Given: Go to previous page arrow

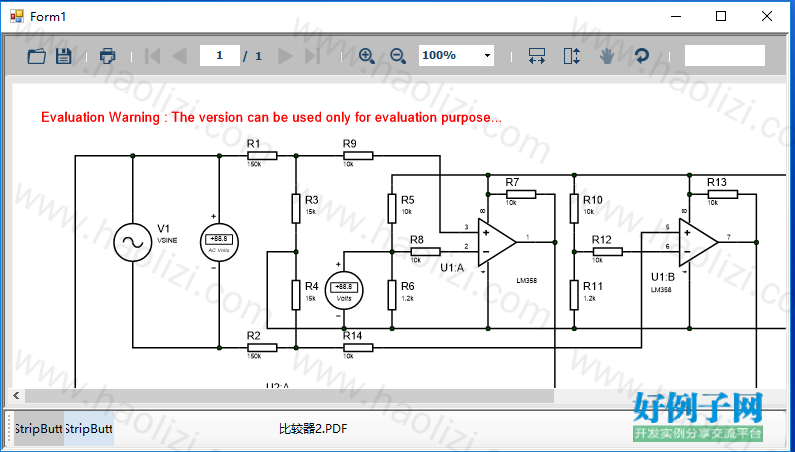Looking at the screenshot, I should click(179, 56).
